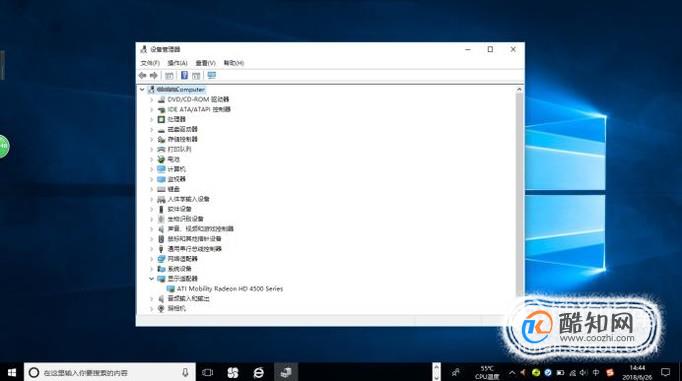Click the microphone icon in the search box

(x=185, y=372)
